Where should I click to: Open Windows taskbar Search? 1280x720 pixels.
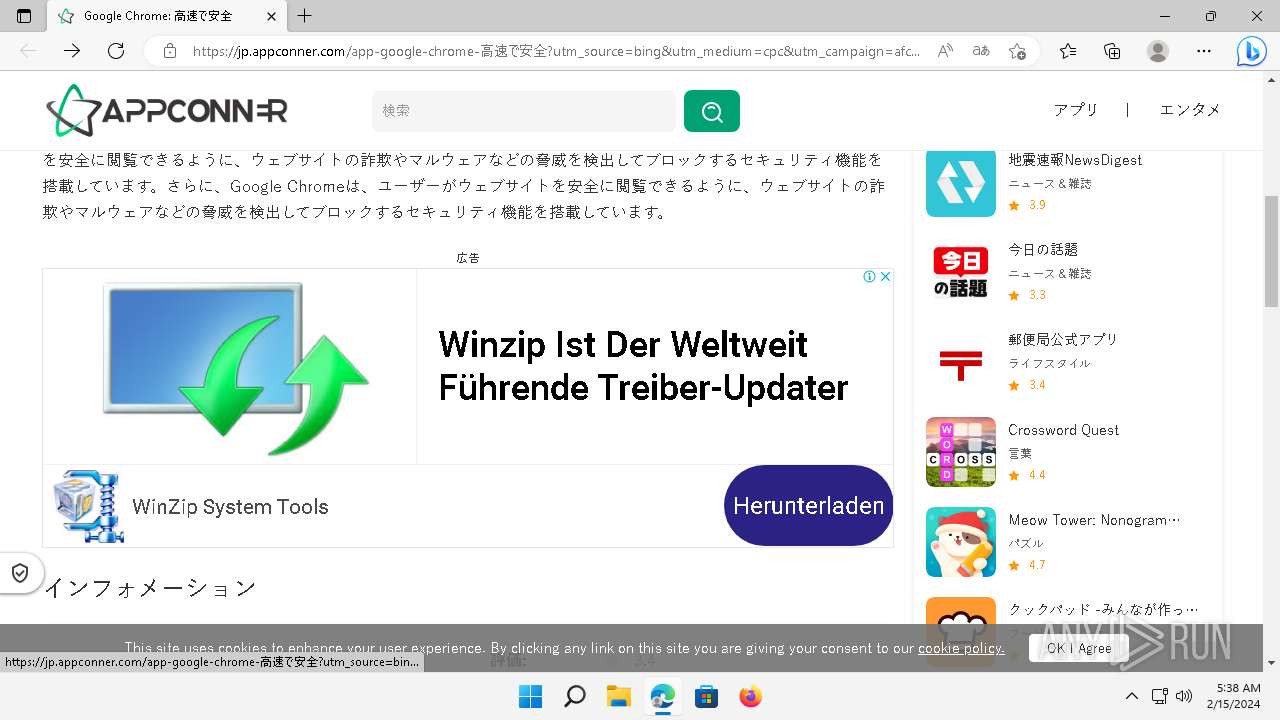click(x=574, y=696)
